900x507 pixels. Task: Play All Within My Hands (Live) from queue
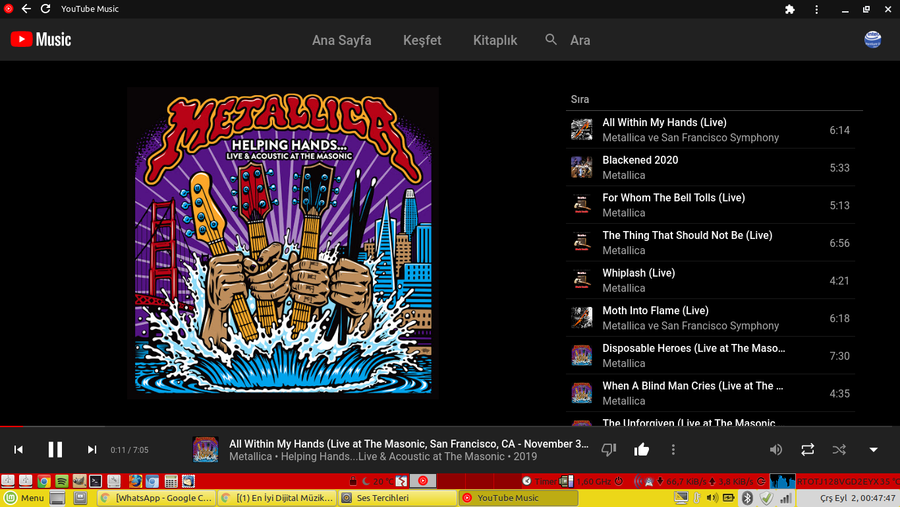click(711, 130)
